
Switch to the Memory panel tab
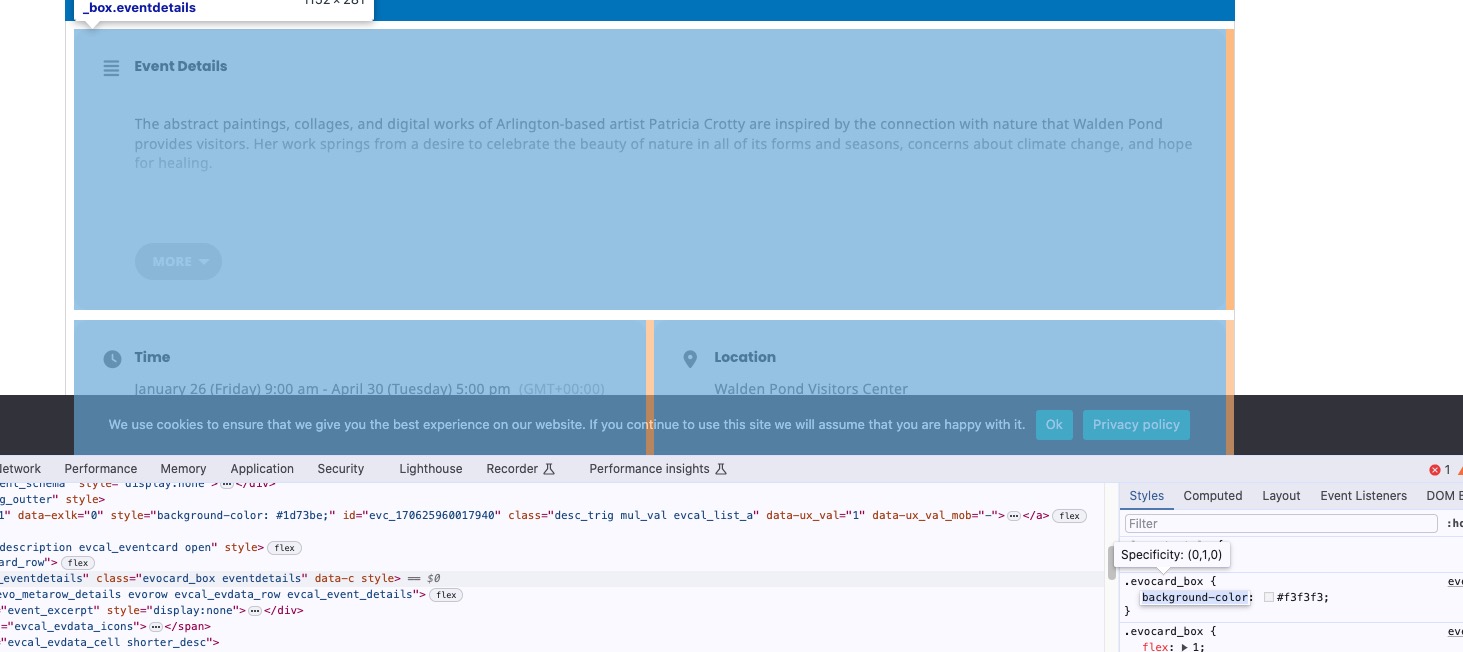tap(183, 469)
